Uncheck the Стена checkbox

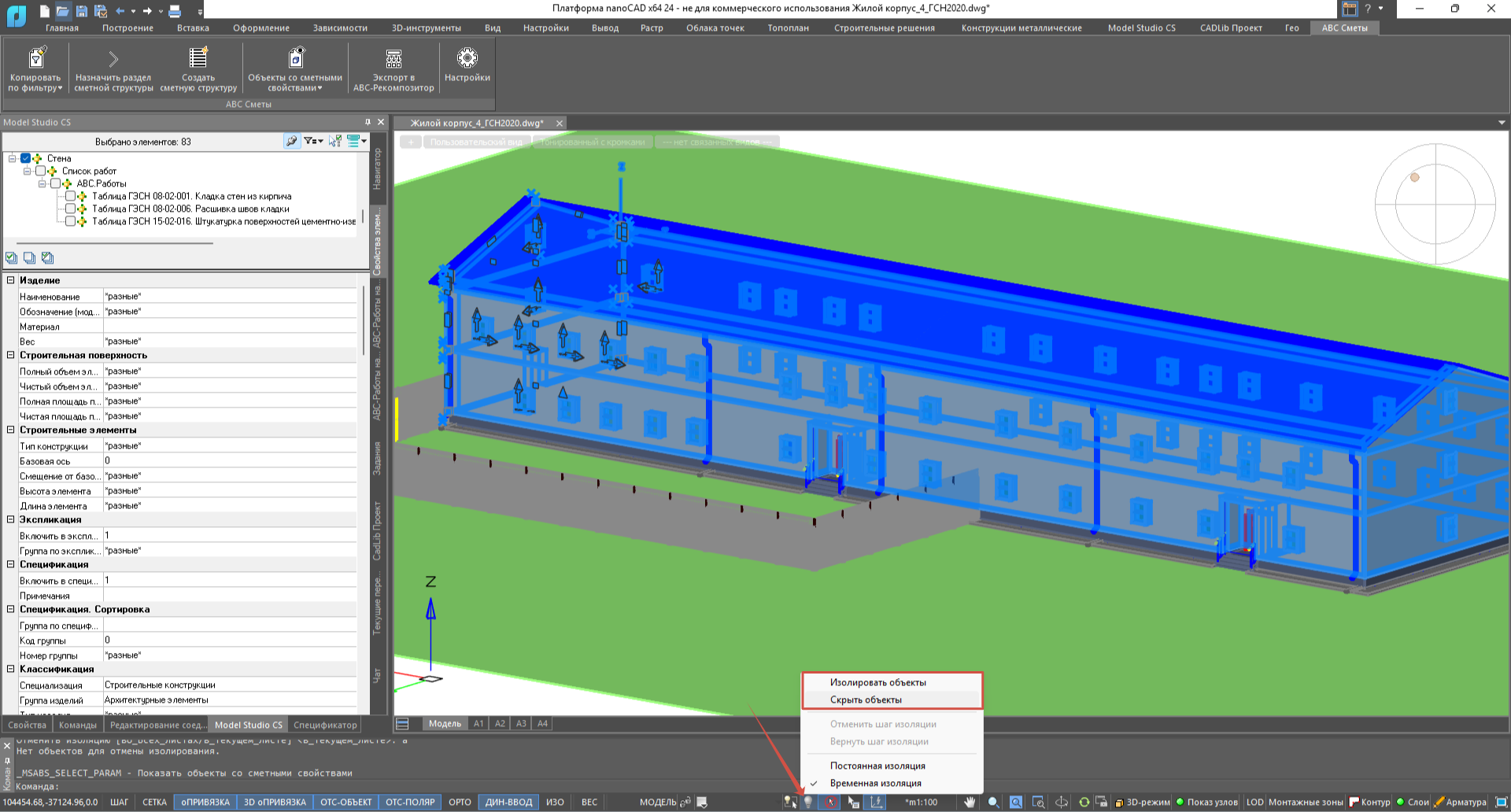tap(26, 158)
